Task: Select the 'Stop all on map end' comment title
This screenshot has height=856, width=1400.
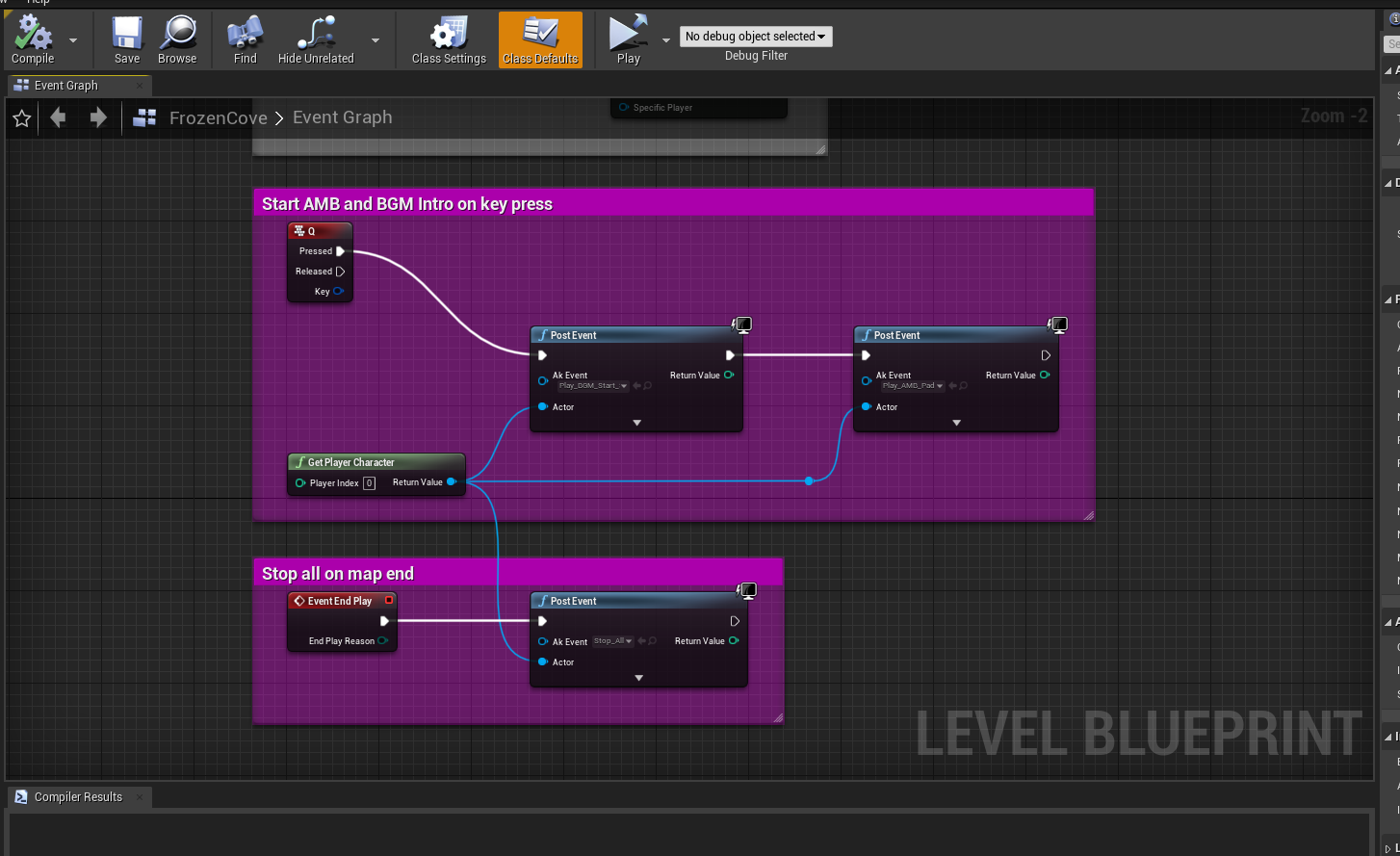Action: coord(338,574)
